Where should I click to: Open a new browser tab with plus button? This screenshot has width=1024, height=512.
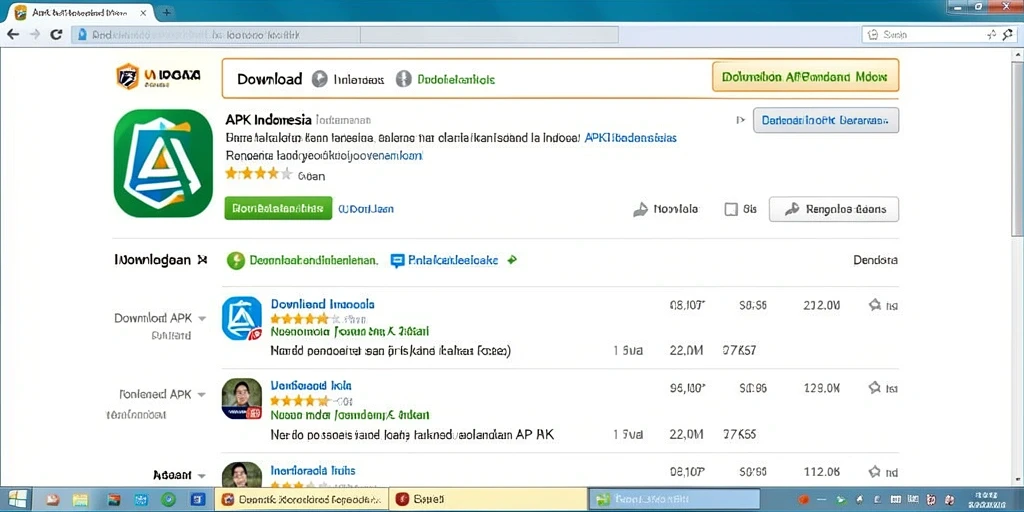(167, 12)
